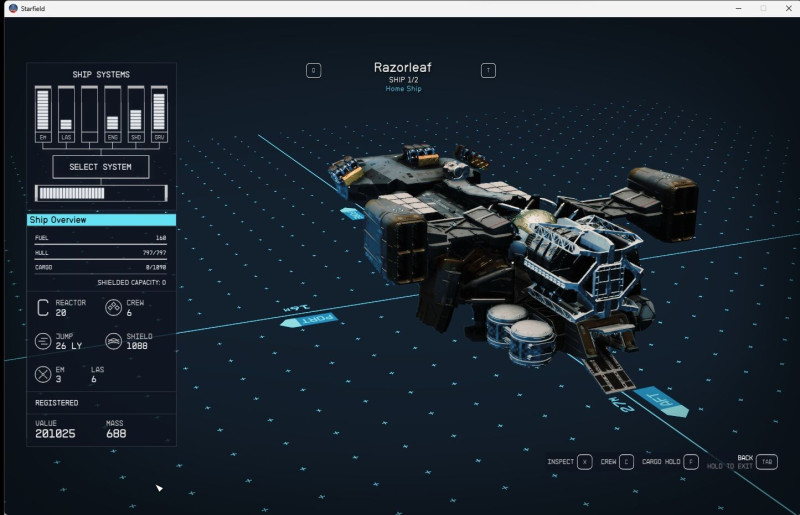The image size is (800, 515).
Task: Switch to previous ship with Q key icon
Action: coord(313,70)
